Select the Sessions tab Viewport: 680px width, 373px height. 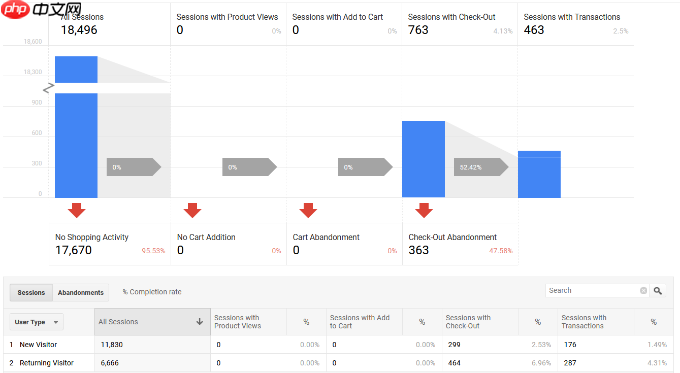(x=31, y=293)
